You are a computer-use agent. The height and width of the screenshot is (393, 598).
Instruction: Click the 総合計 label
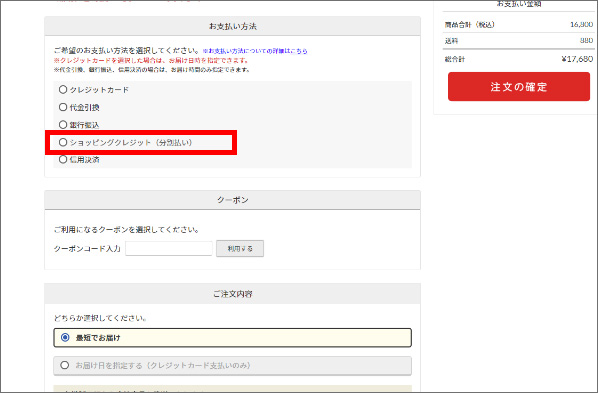click(455, 59)
